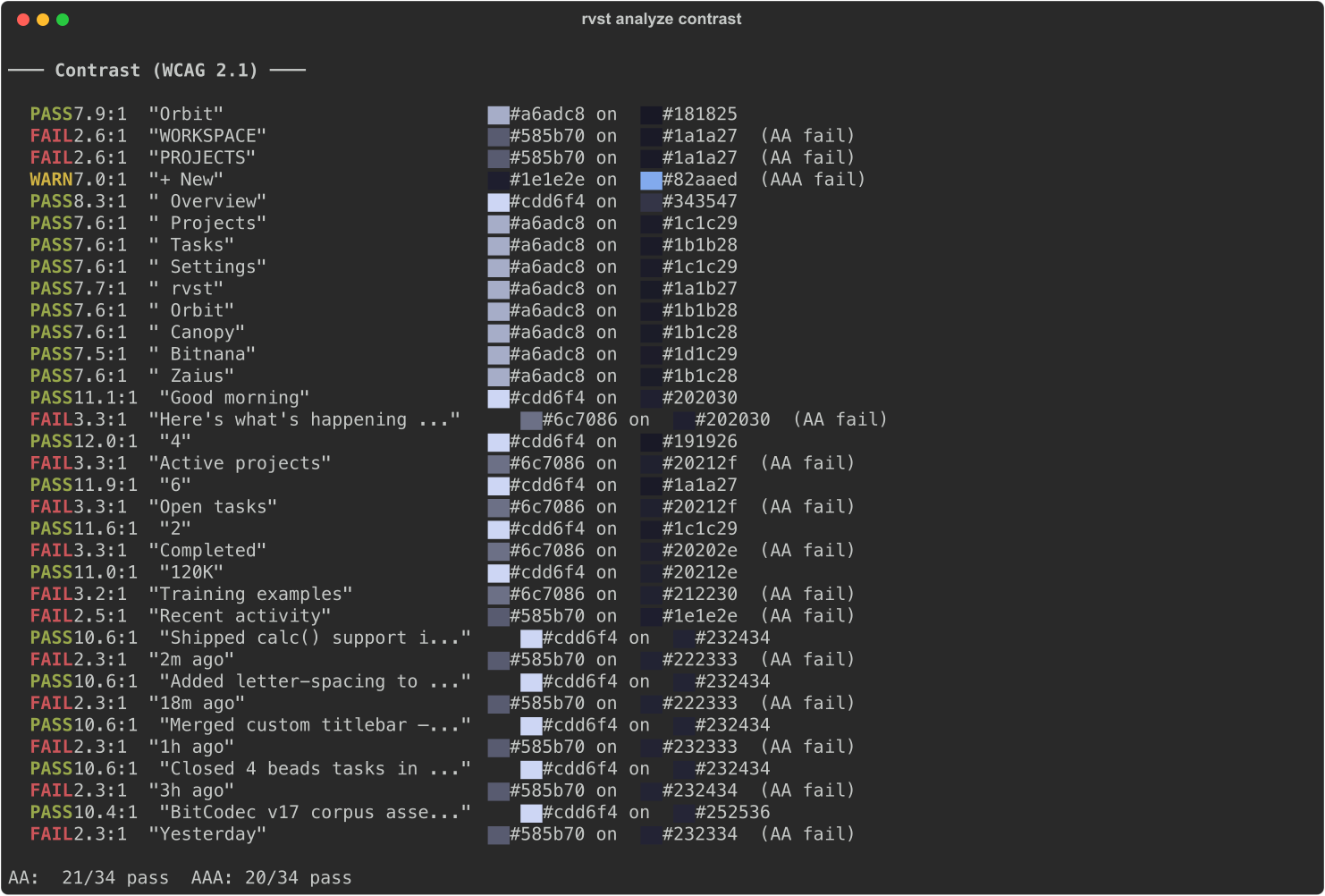Click the label "1h ago"

[x=191, y=747]
